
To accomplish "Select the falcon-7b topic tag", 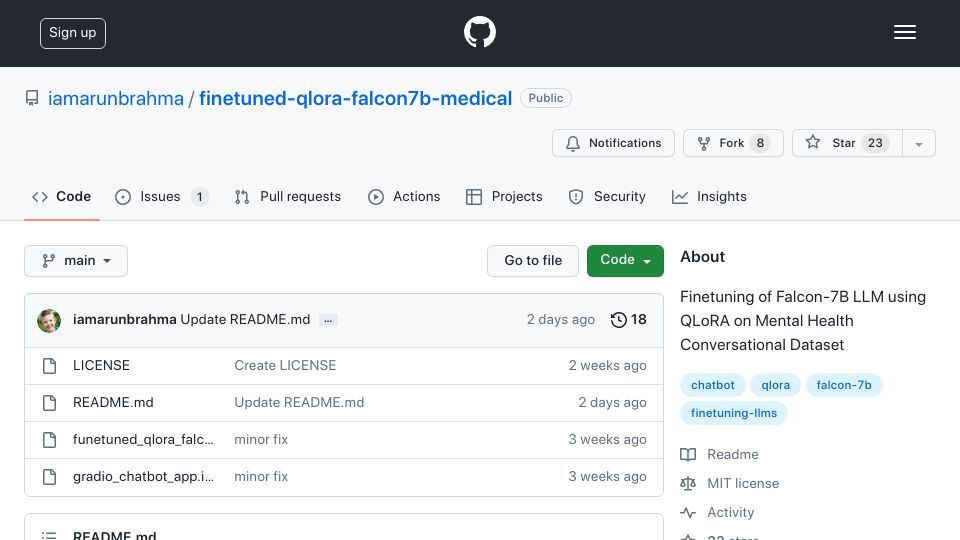I will [844, 385].
